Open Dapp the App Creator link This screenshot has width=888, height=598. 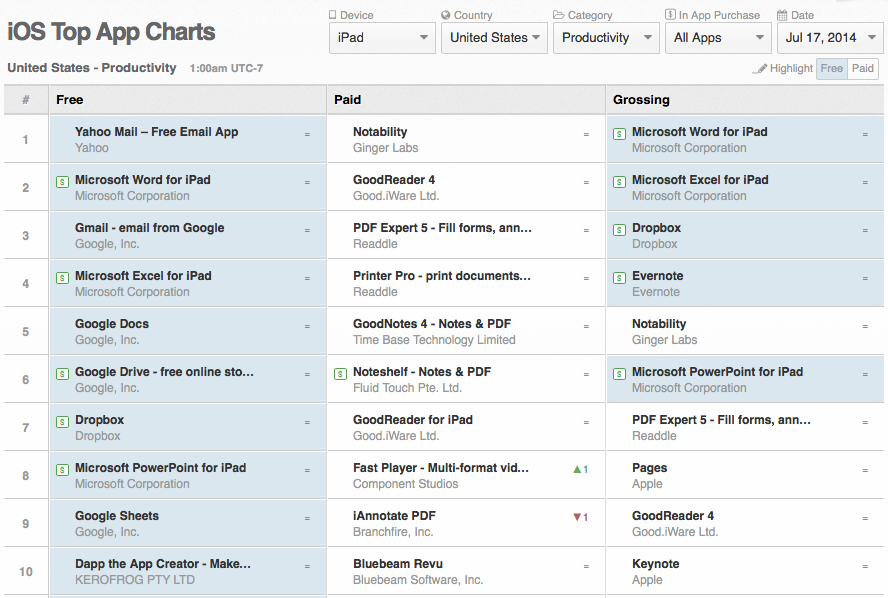[163, 564]
